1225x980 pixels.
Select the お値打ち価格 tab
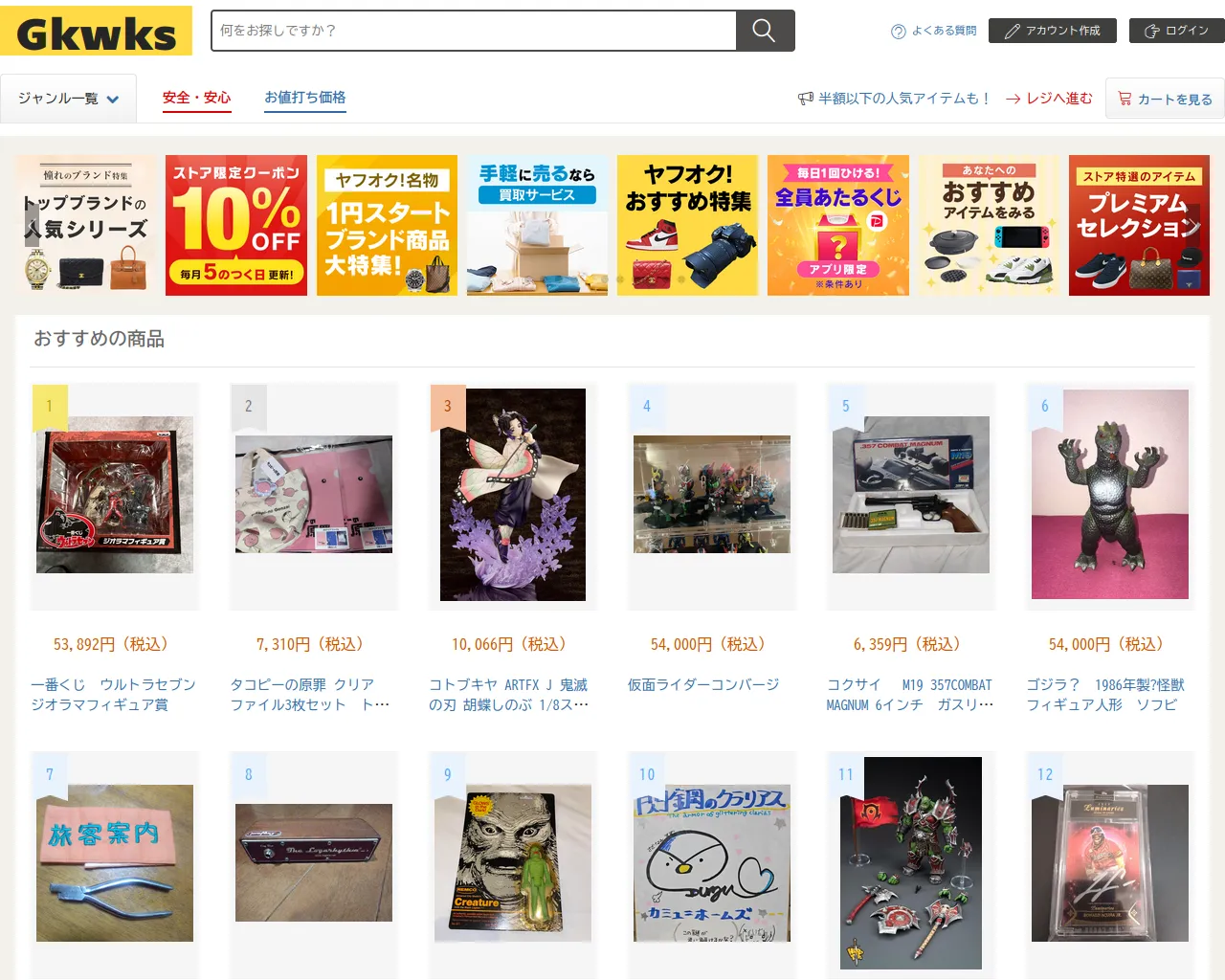point(305,98)
